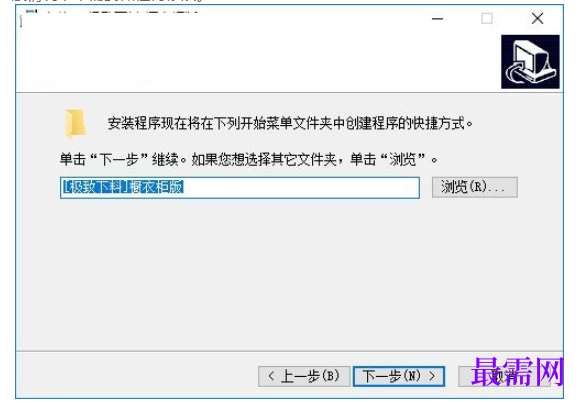Click text 安装程序现在将在下列开始菜单文件夹中创建程序的快捷方式
The height and width of the screenshot is (403, 583).
290,123
